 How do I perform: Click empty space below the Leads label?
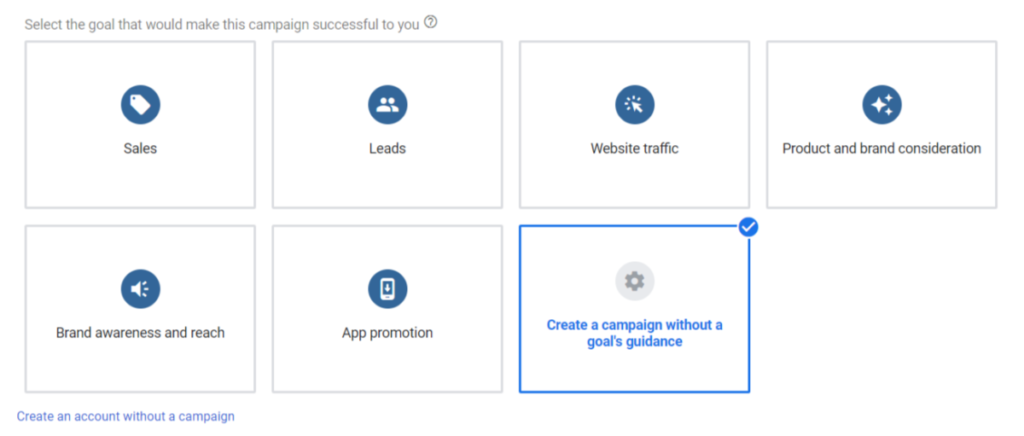point(387,185)
